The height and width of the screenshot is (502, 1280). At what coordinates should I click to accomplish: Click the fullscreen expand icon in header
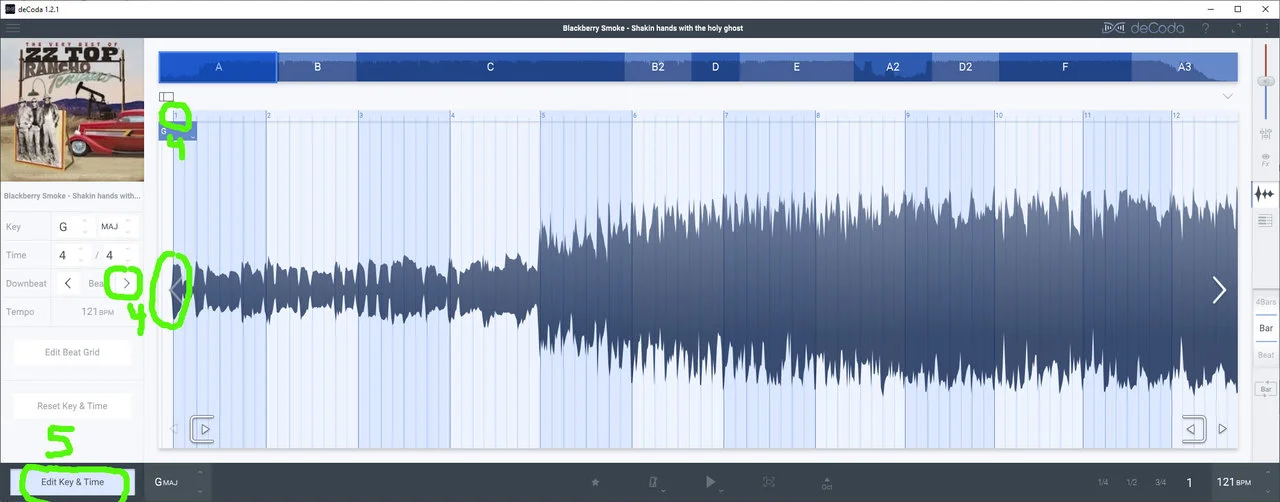1237,28
